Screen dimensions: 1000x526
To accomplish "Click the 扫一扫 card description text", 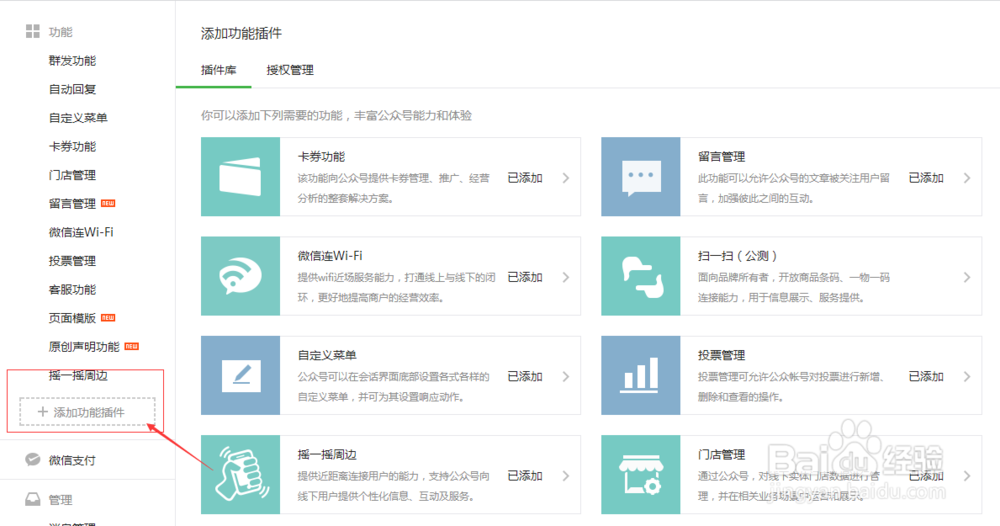I will tap(794, 288).
